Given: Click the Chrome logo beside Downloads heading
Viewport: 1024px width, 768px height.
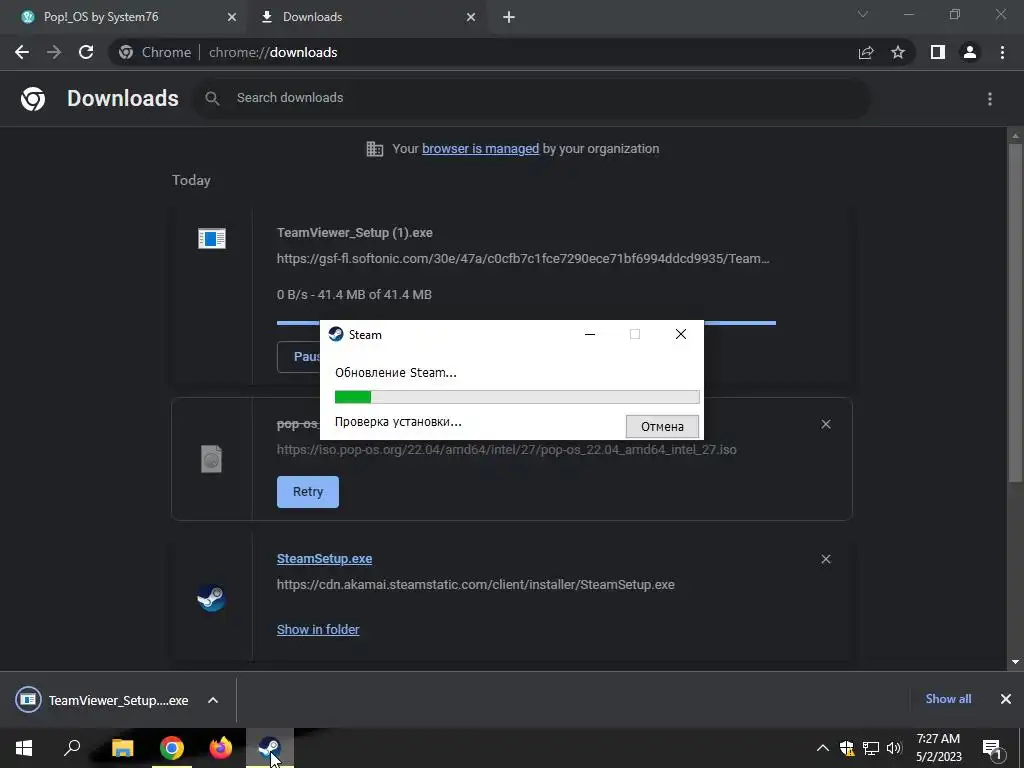Looking at the screenshot, I should 33,99.
